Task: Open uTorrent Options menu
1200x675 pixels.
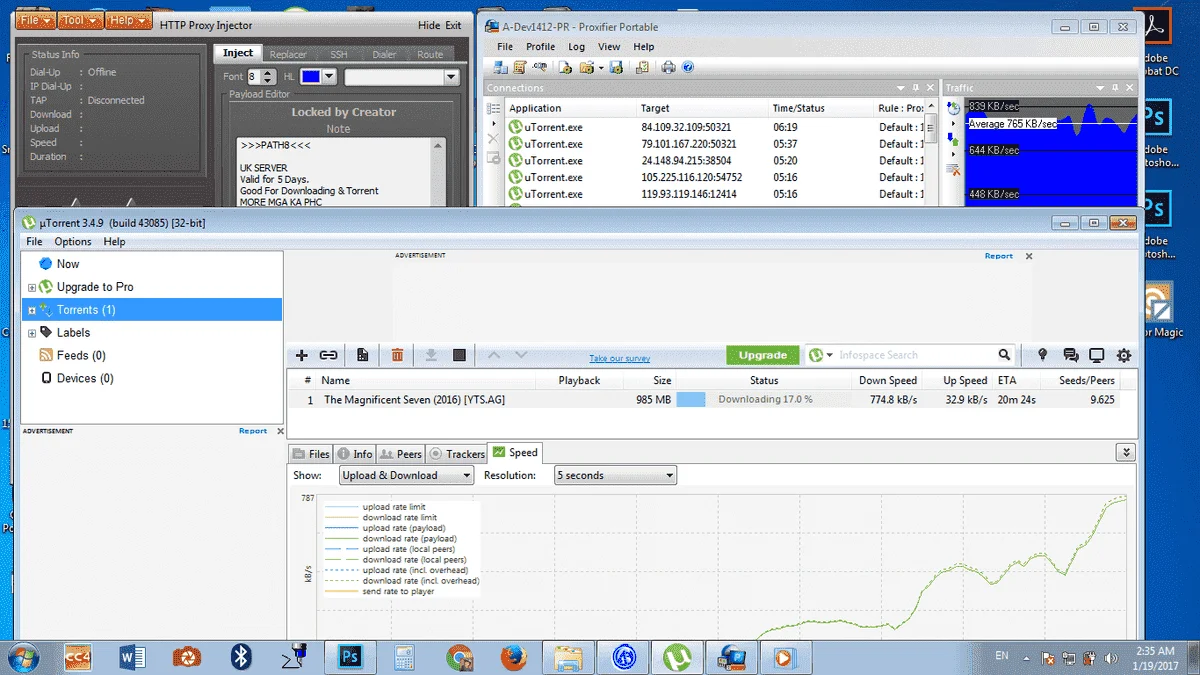Action: (73, 241)
